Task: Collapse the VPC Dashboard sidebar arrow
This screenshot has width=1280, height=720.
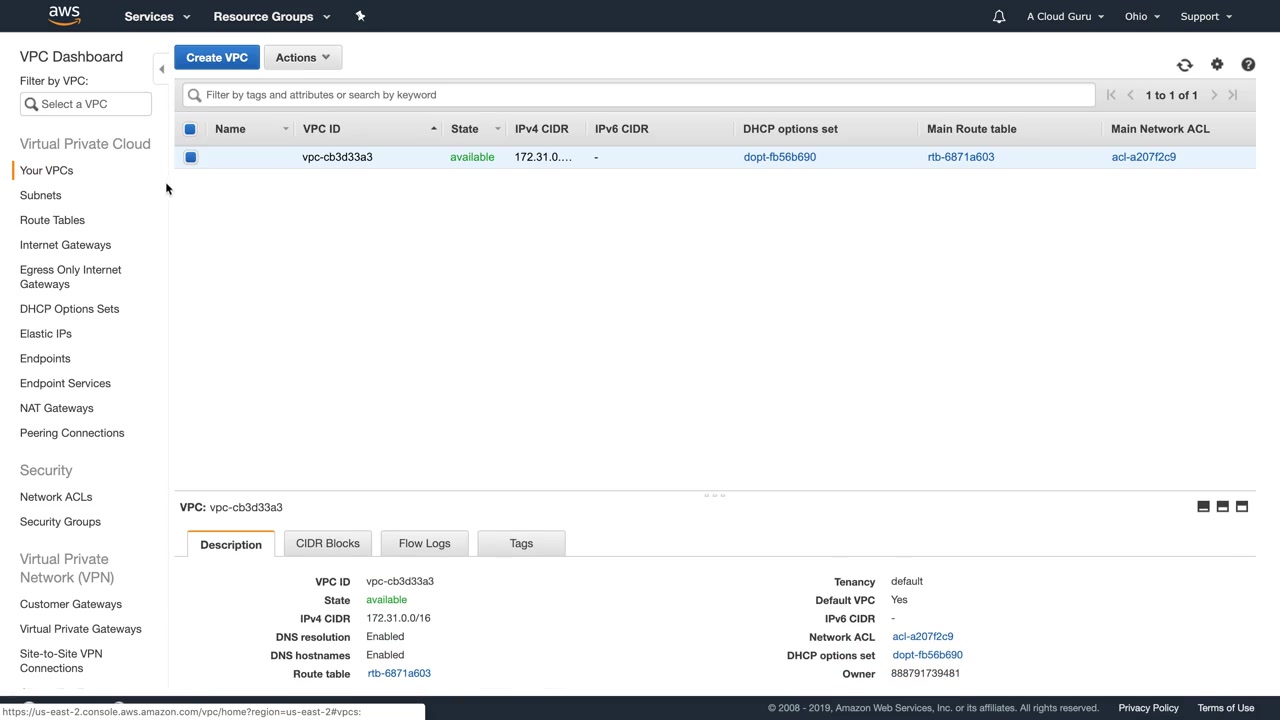Action: tap(161, 69)
